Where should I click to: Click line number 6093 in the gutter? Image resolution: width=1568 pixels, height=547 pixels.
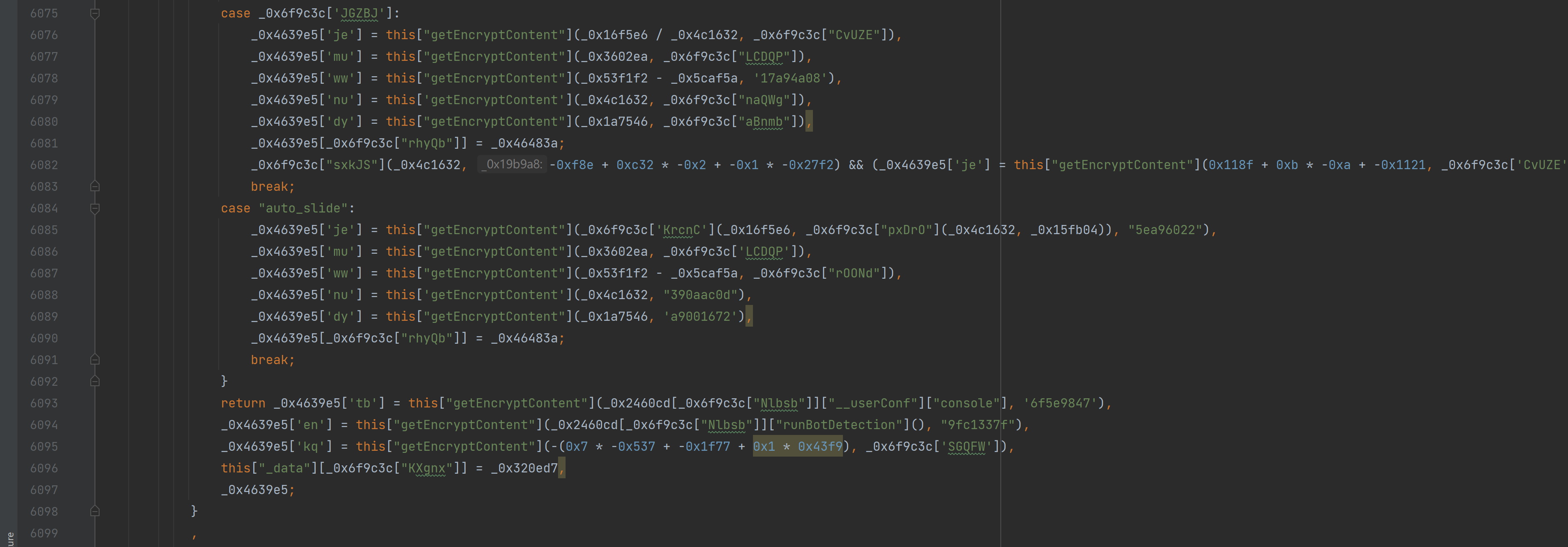pos(44,403)
